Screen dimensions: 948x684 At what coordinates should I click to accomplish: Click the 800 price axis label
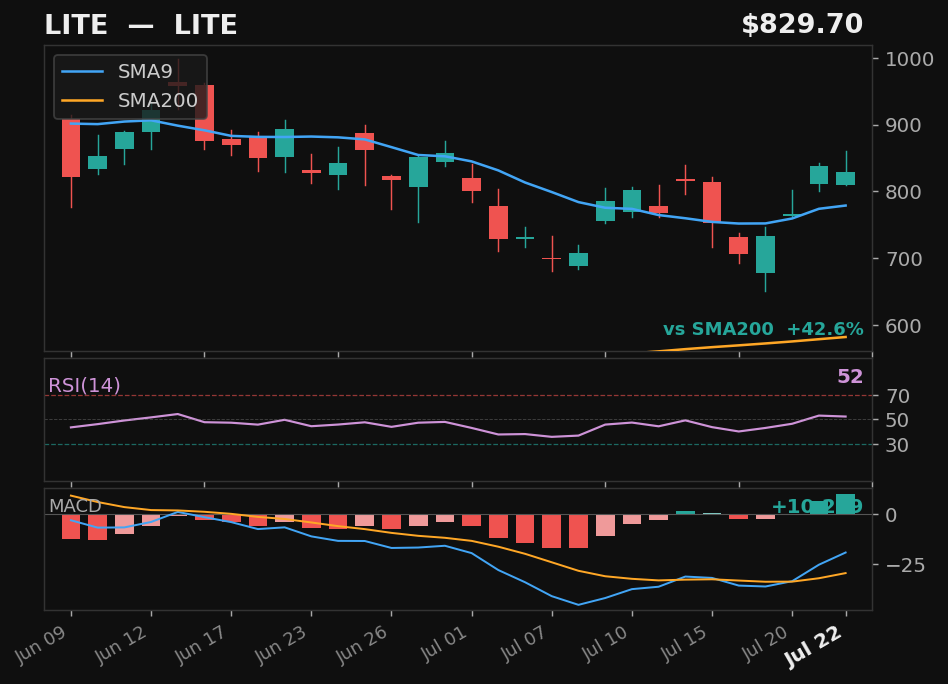(x=903, y=192)
